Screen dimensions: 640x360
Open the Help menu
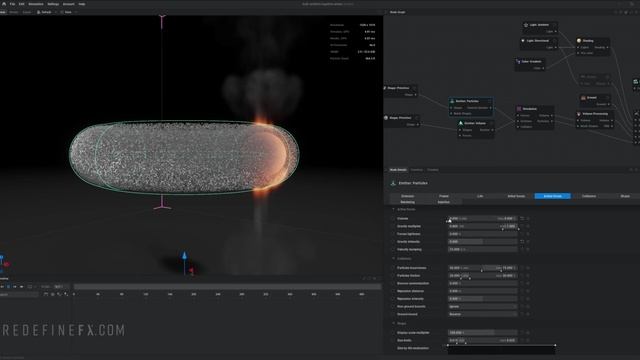[x=82, y=4]
